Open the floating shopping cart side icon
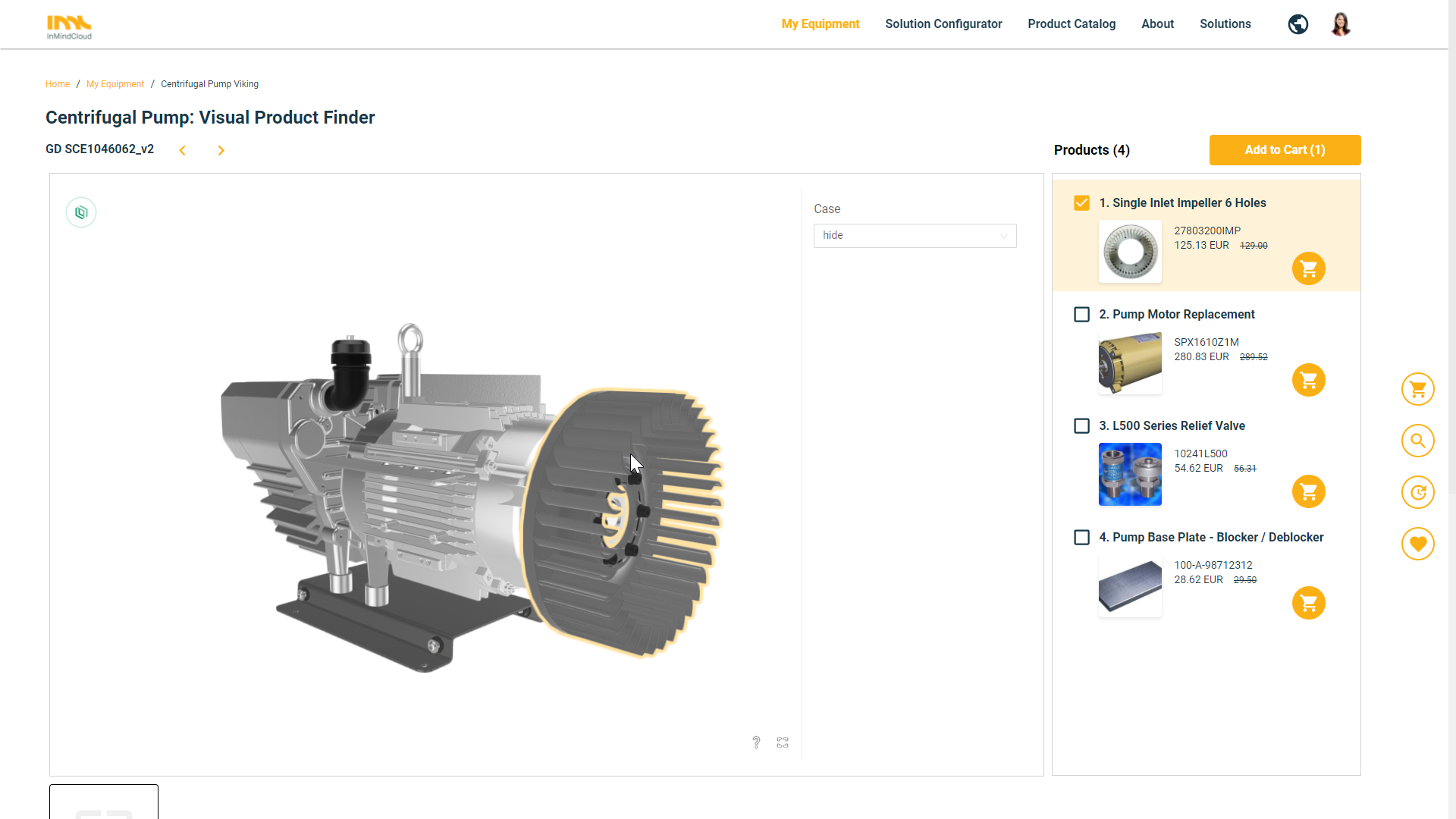1456x819 pixels. pyautogui.click(x=1417, y=389)
